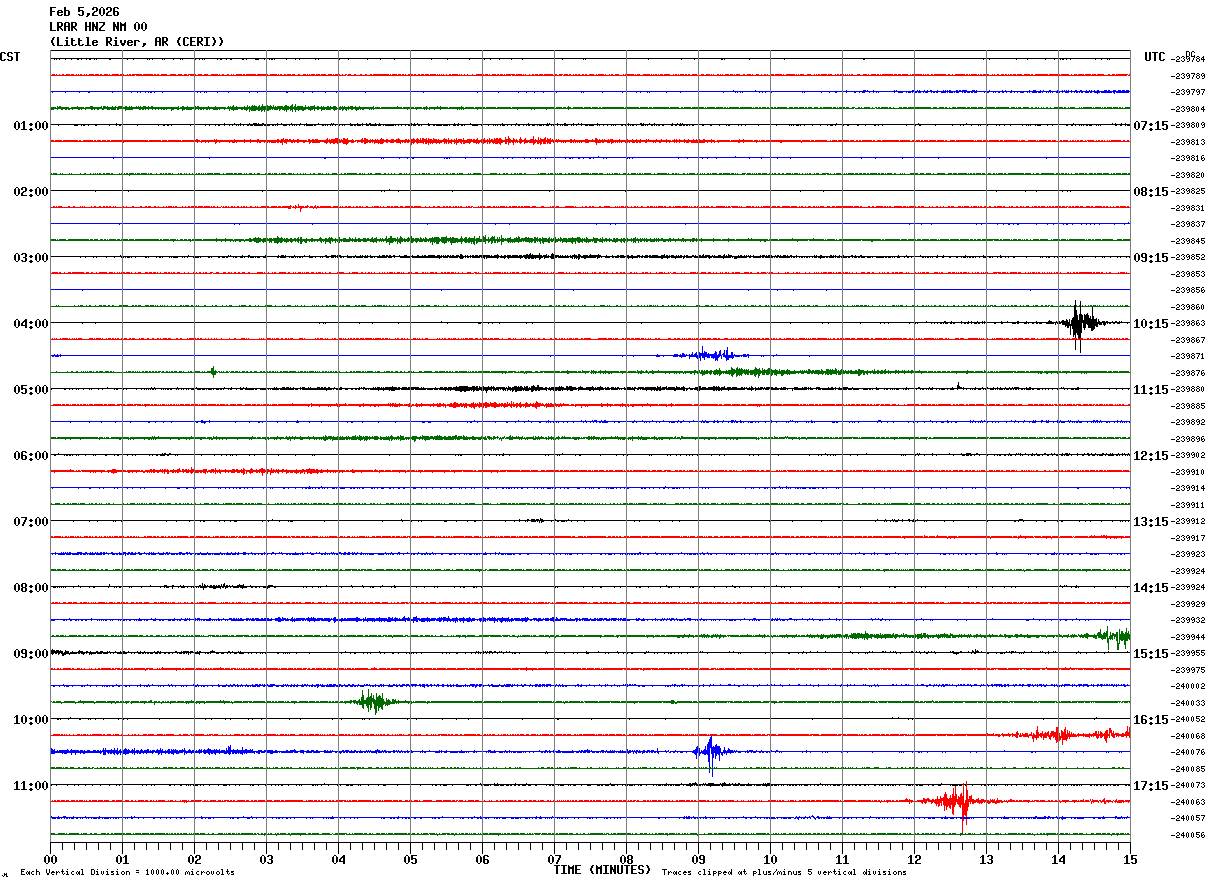Click minute 12 on the time axis

[x=914, y=859]
